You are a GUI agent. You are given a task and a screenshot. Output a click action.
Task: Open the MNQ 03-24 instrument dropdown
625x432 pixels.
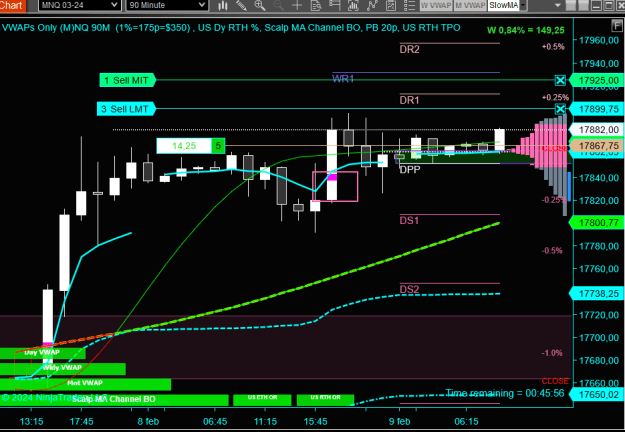click(80, 5)
